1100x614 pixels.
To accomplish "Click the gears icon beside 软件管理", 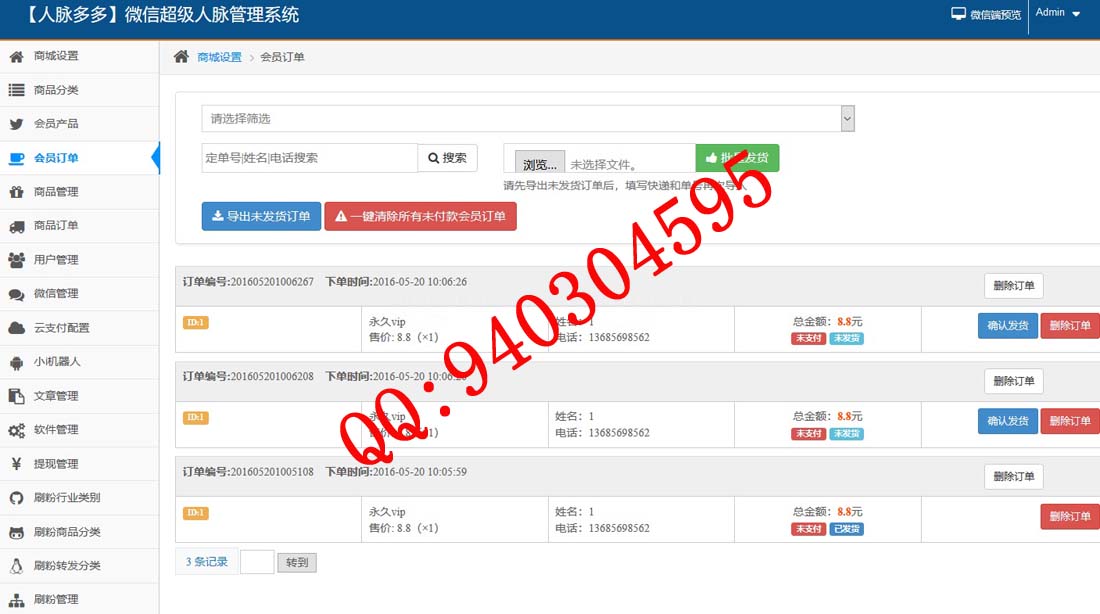I will click(16, 430).
